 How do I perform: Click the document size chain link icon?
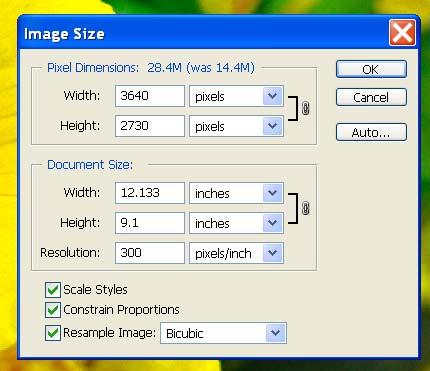305,208
